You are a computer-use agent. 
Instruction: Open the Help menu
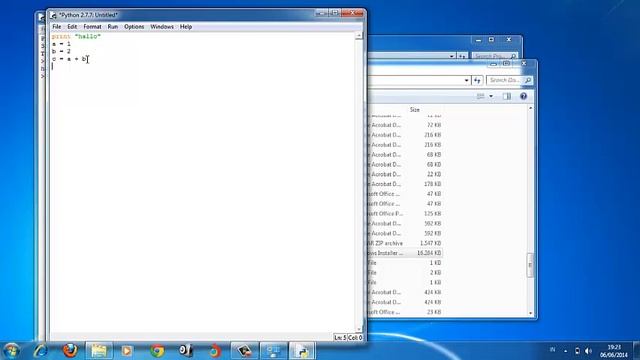[x=186, y=27]
